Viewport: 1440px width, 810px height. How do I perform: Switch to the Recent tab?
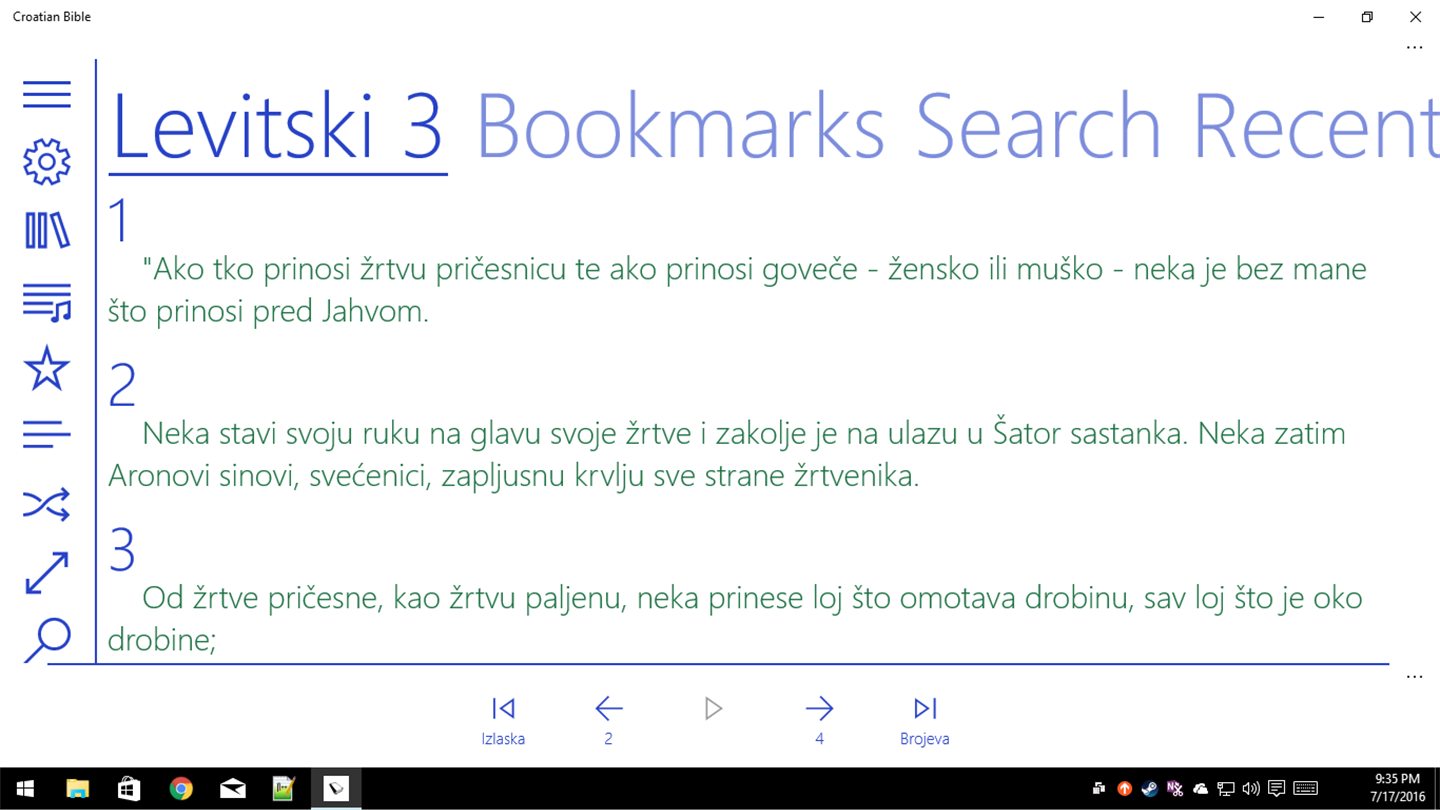pyautogui.click(x=1316, y=127)
